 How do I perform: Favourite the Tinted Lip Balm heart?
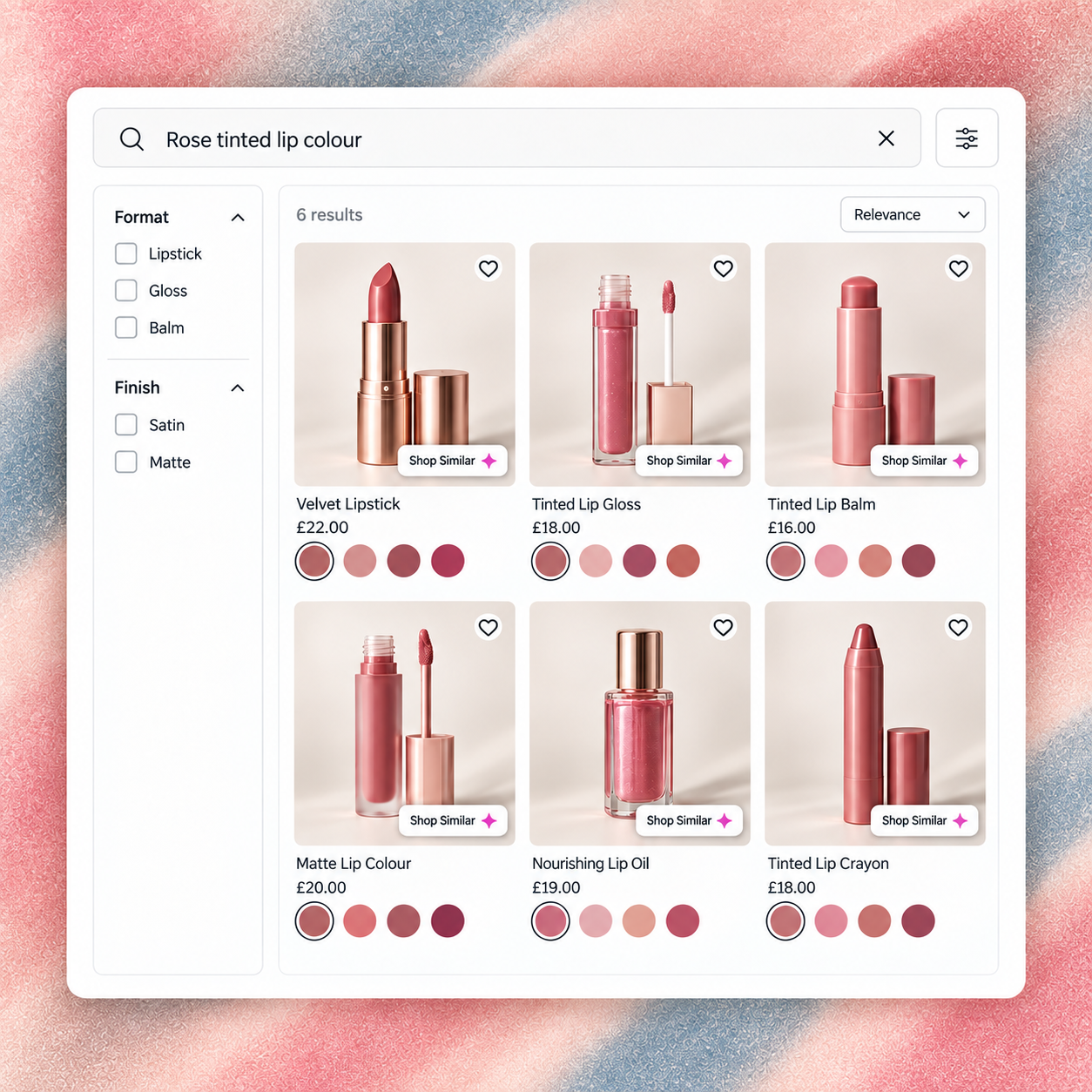pyautogui.click(x=959, y=268)
